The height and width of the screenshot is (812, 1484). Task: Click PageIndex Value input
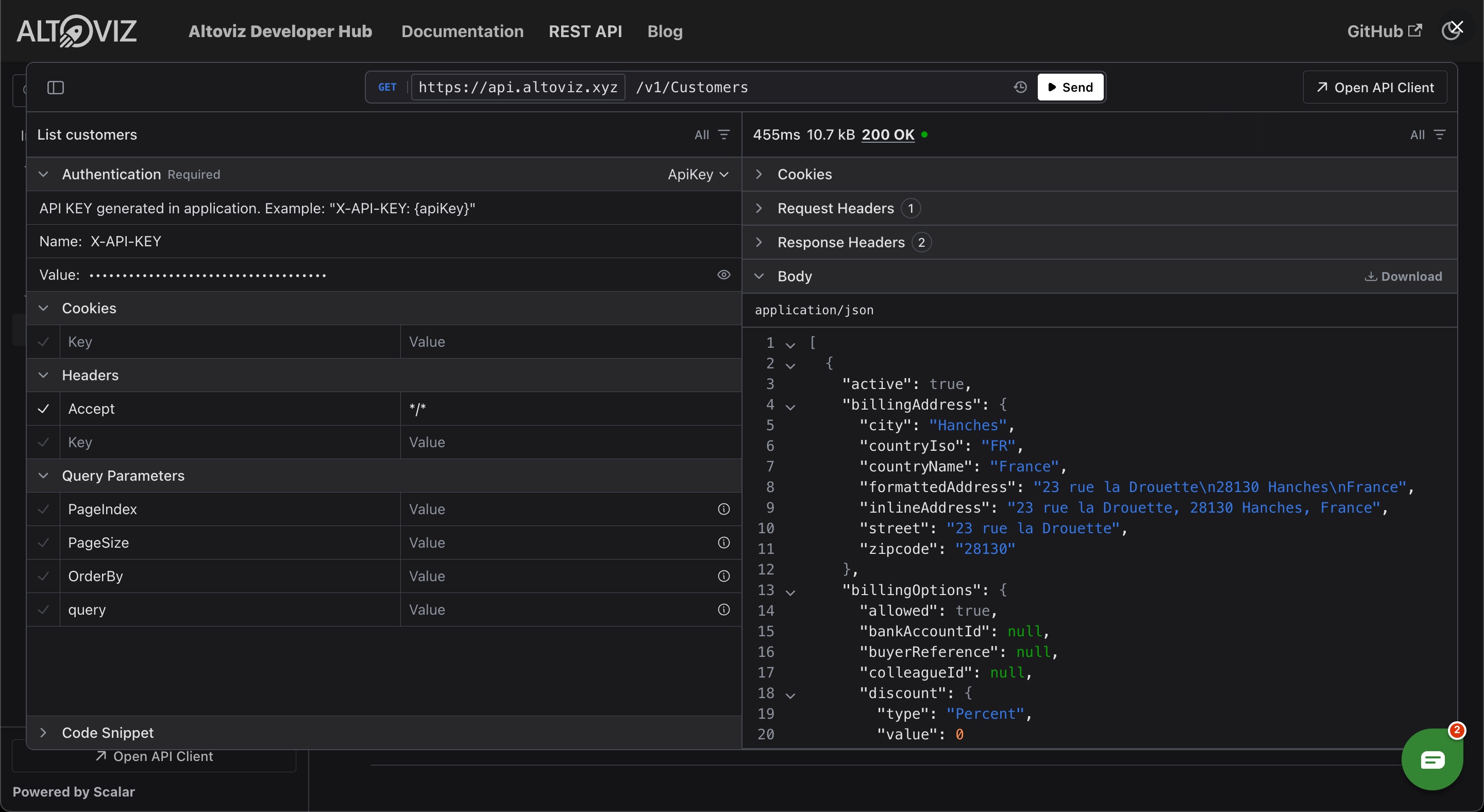click(558, 509)
